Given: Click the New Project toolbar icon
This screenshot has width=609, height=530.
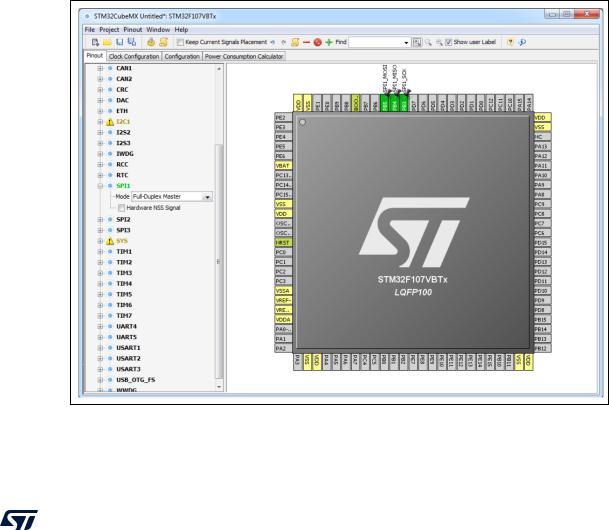Looking at the screenshot, I should (x=95, y=42).
